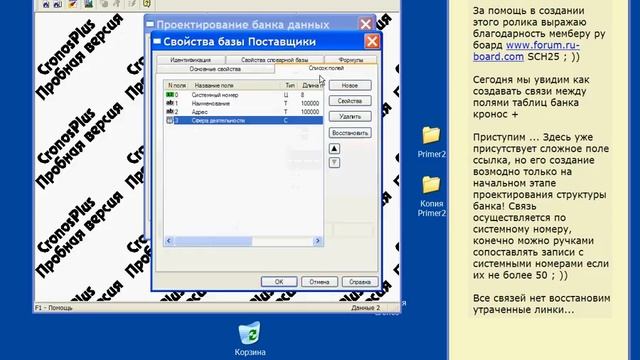Click the ab icon of field 2
640x360 pixels.
(170, 112)
